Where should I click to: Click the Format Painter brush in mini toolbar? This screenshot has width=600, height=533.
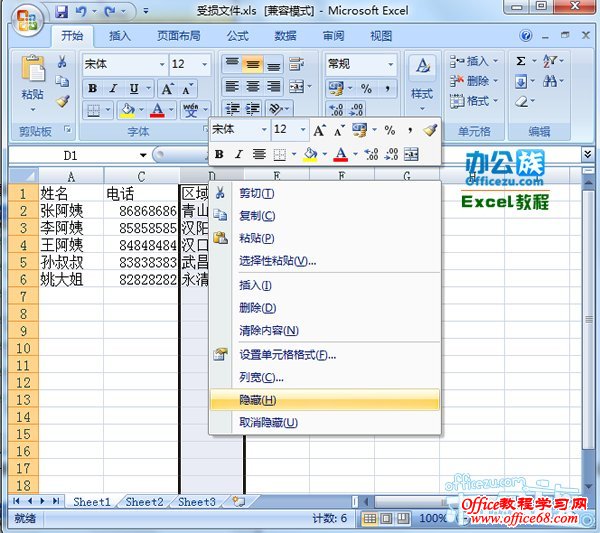pyautogui.click(x=430, y=130)
